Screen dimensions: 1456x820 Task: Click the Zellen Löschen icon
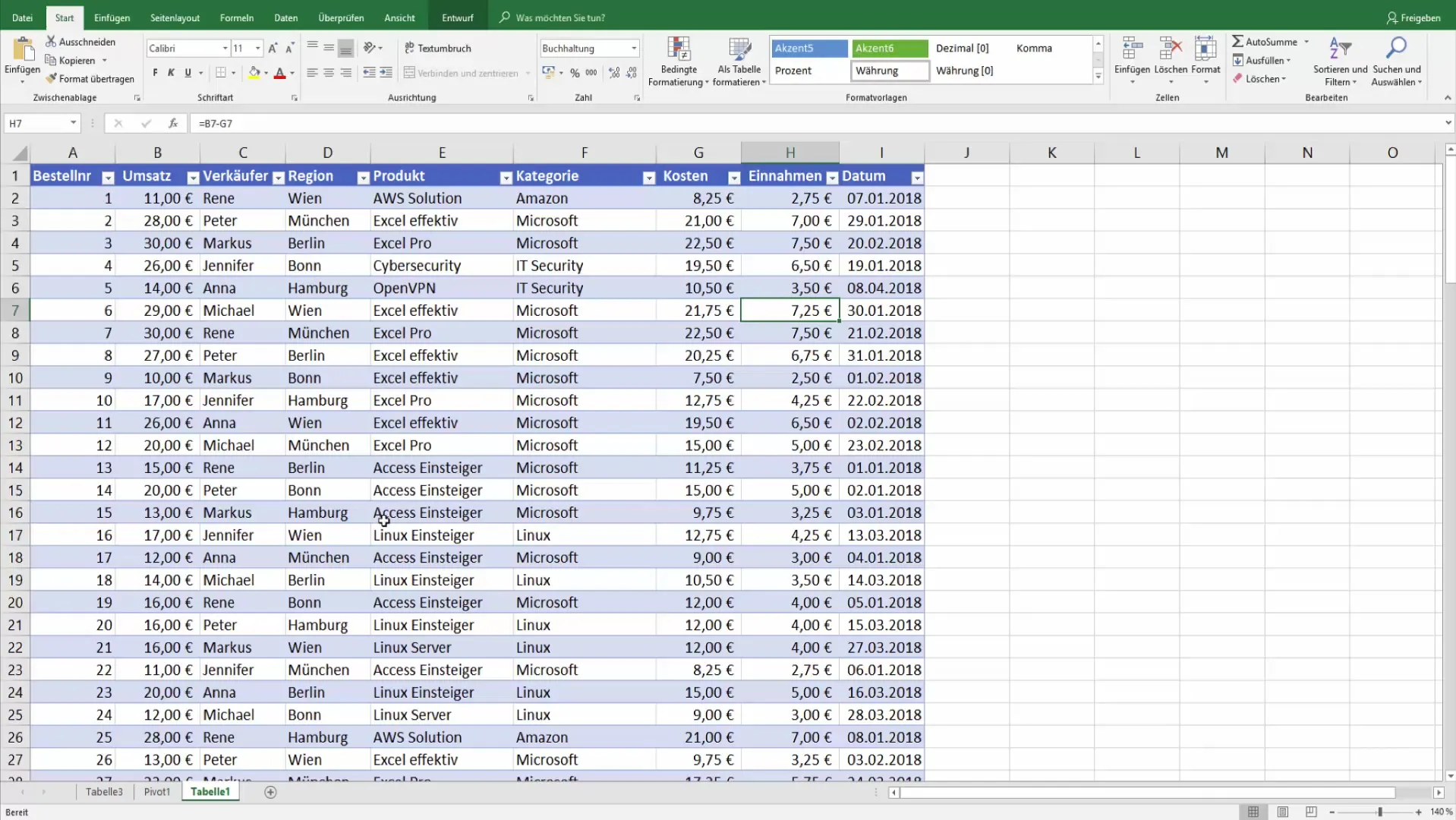1171,49
